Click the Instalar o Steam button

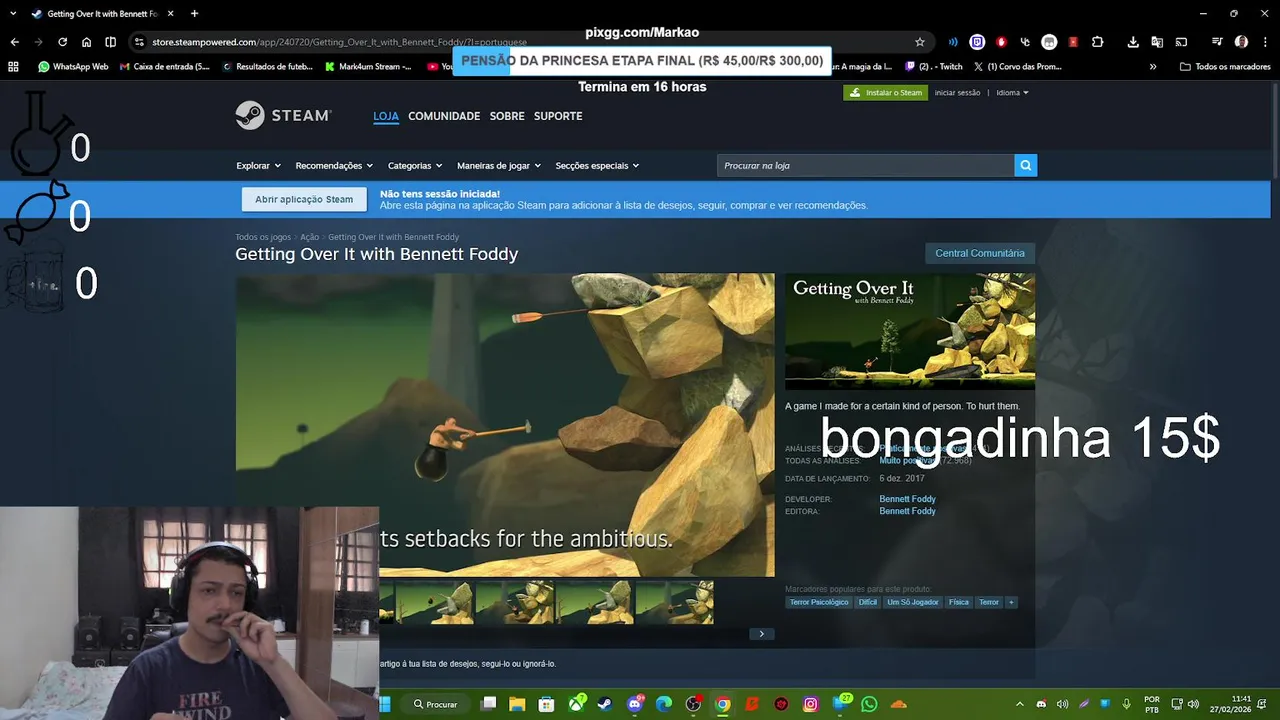click(x=886, y=93)
